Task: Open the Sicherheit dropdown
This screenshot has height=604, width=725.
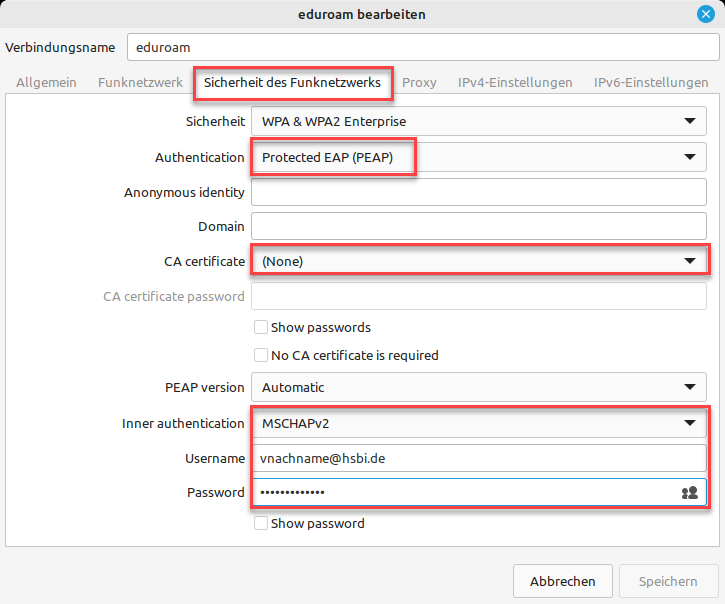Action: click(x=478, y=122)
